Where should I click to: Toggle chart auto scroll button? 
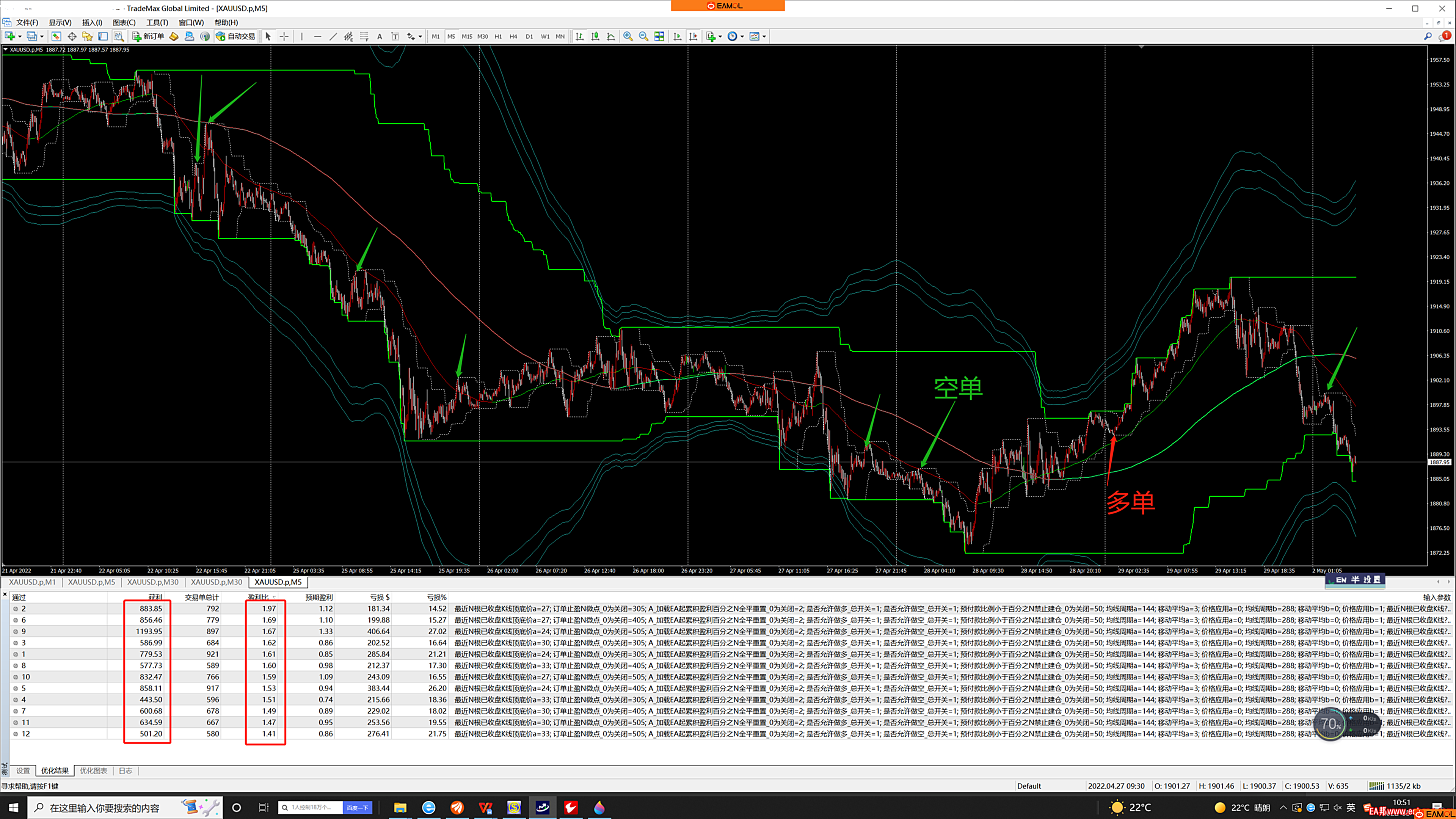[678, 36]
